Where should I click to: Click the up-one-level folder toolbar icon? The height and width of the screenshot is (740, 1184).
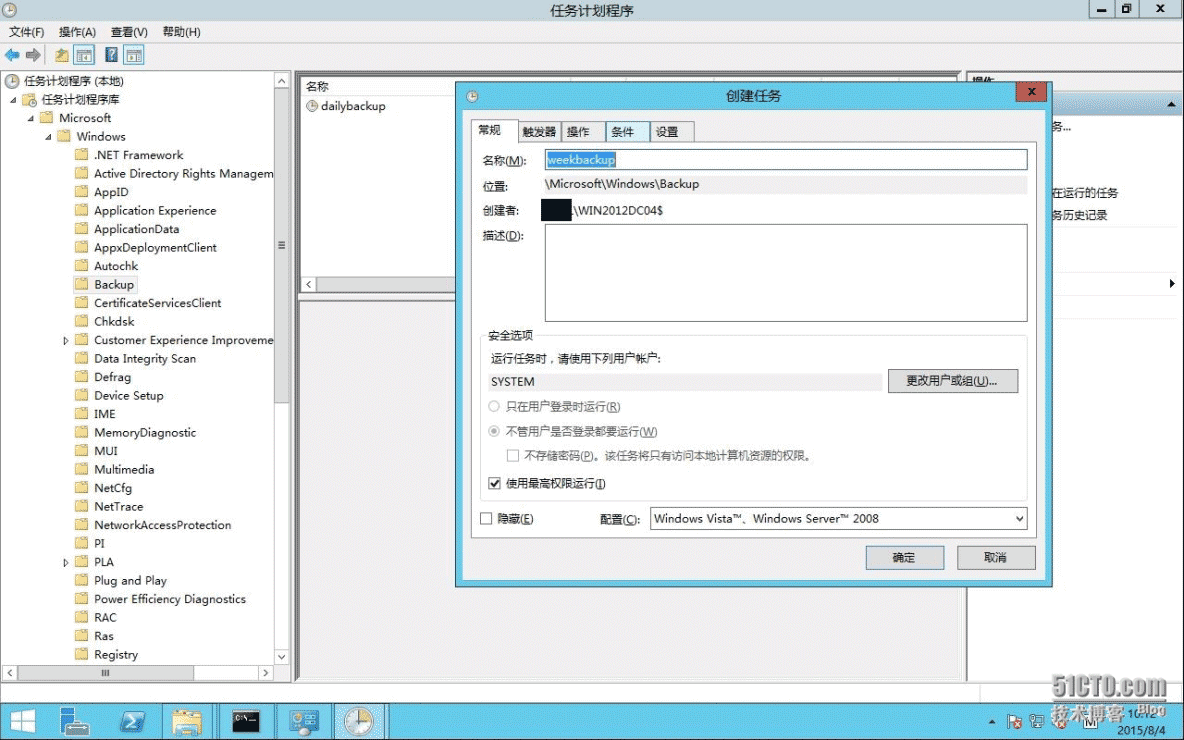pos(62,55)
